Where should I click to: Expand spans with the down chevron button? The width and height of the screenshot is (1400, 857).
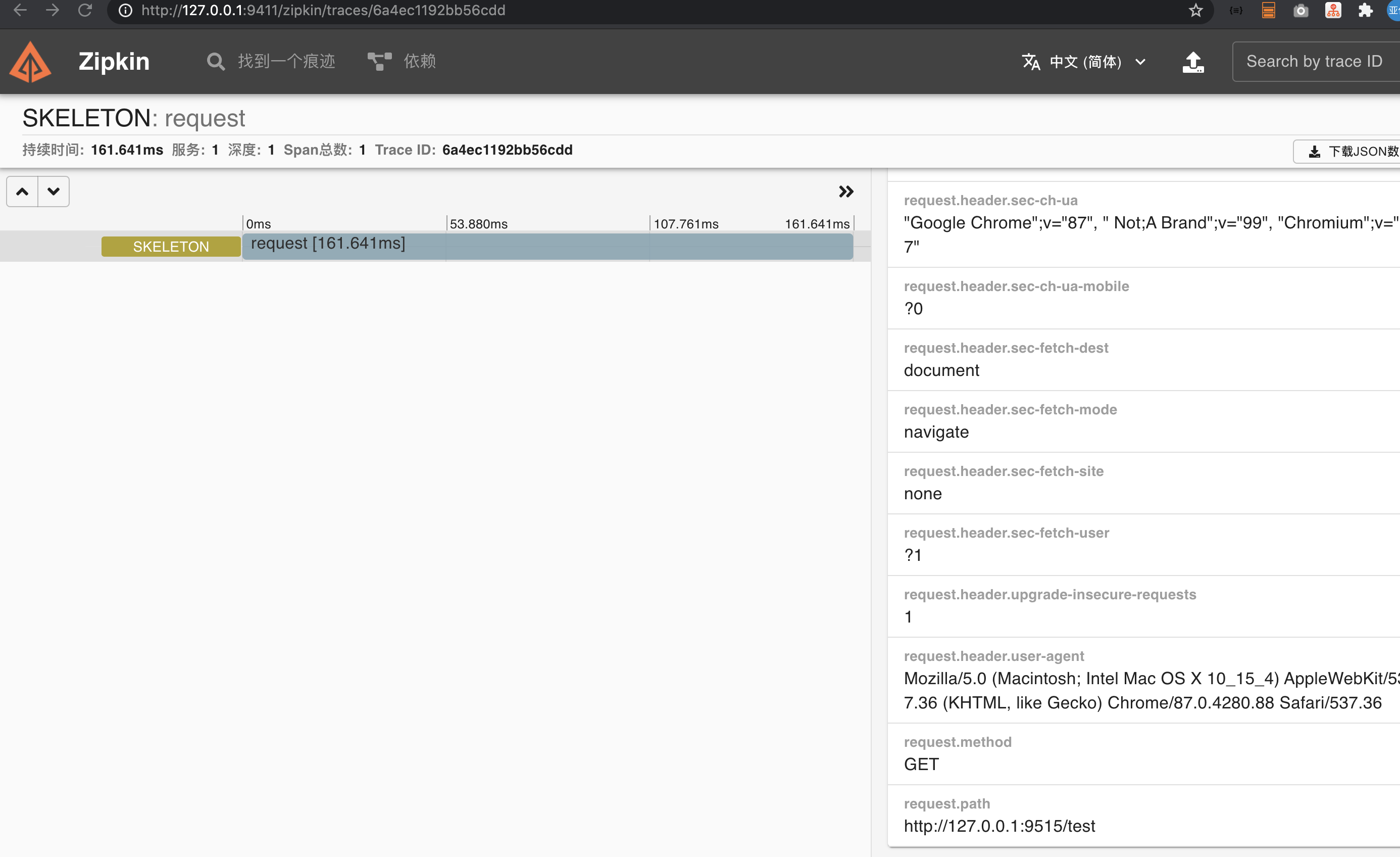click(x=54, y=192)
